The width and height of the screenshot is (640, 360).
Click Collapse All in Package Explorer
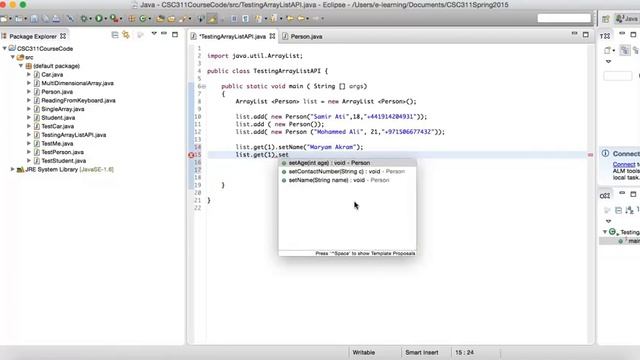click(115, 36)
